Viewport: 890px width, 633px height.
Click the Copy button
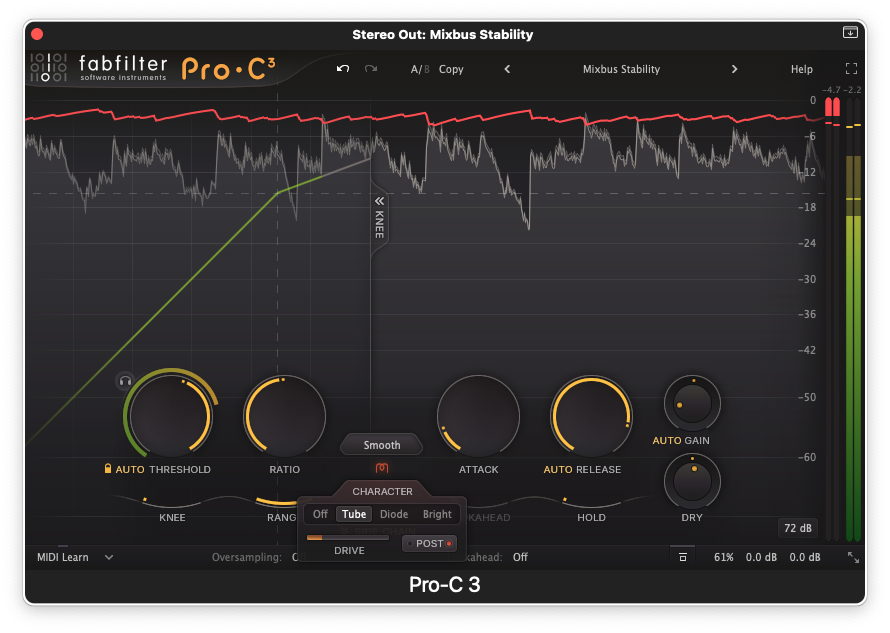click(x=451, y=69)
